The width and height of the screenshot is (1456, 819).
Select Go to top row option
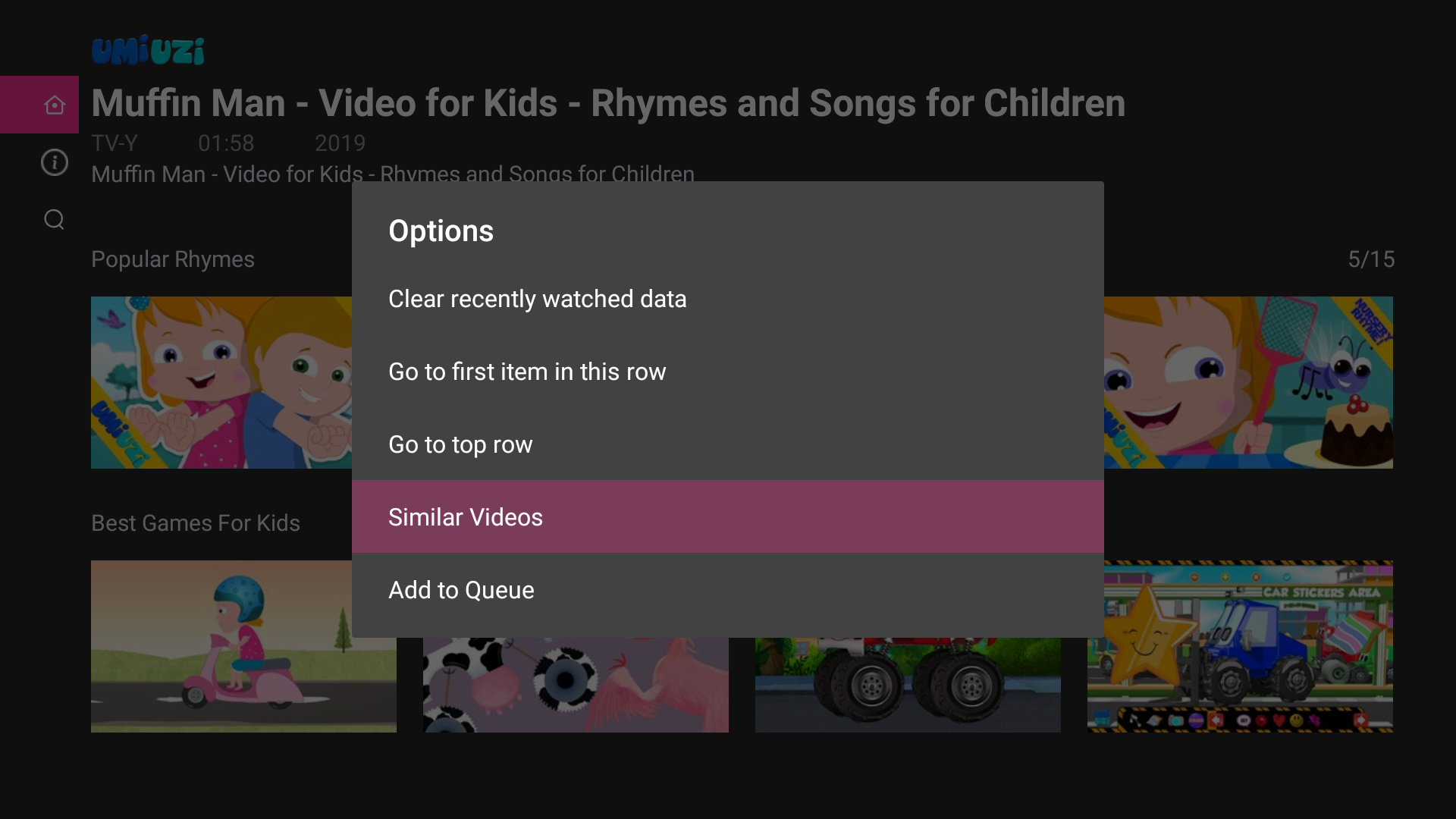pos(460,444)
